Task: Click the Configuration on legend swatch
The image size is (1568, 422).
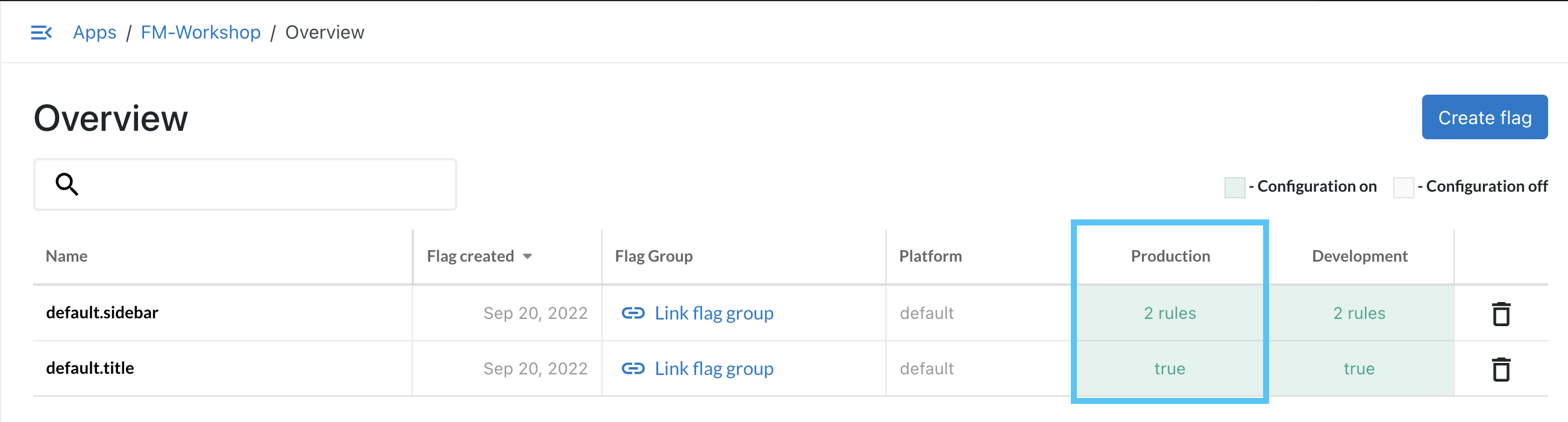Action: [x=1234, y=187]
